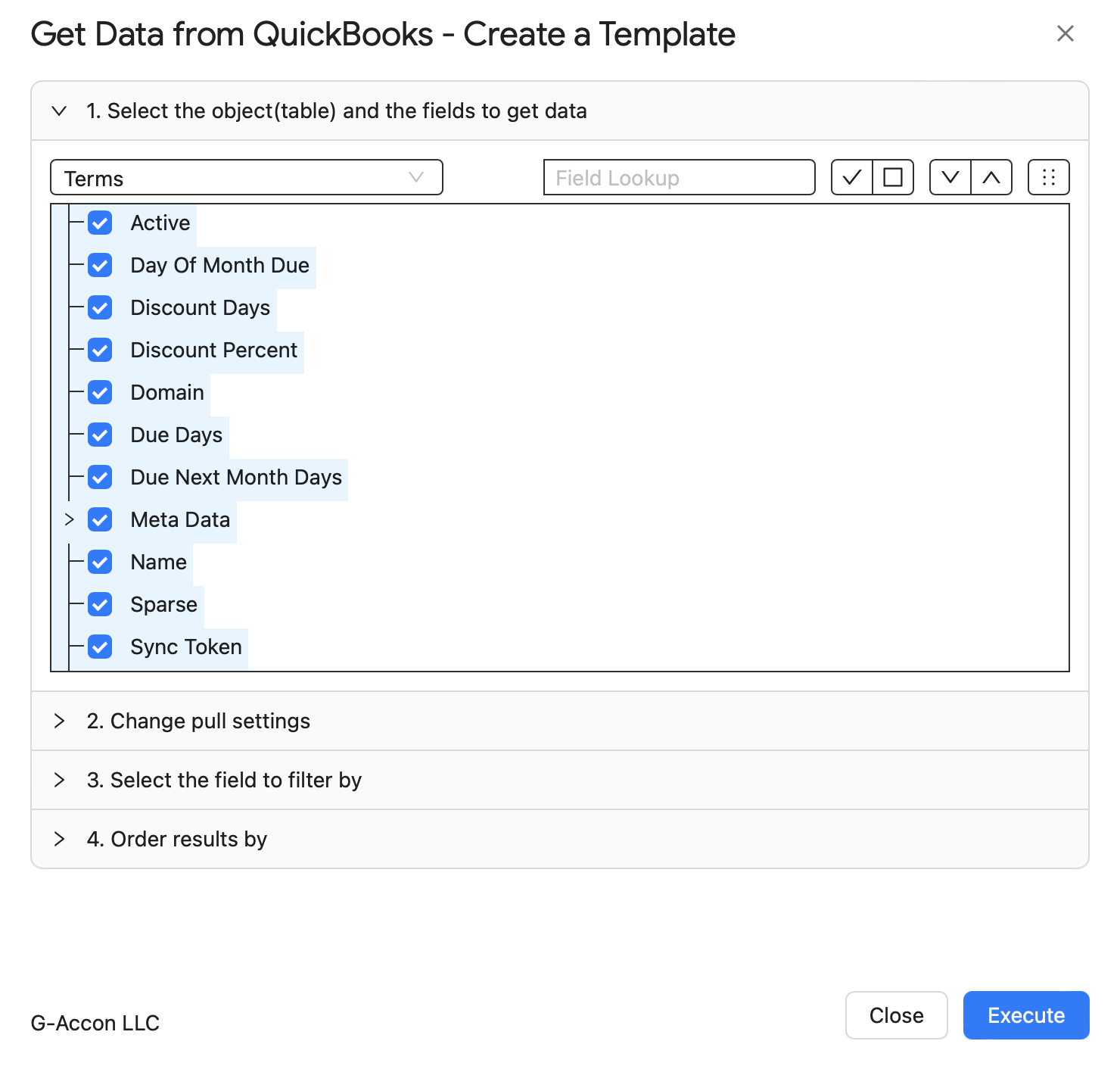Click the collapse-all up chevron icon
The width and height of the screenshot is (1120, 1066).
(991, 177)
